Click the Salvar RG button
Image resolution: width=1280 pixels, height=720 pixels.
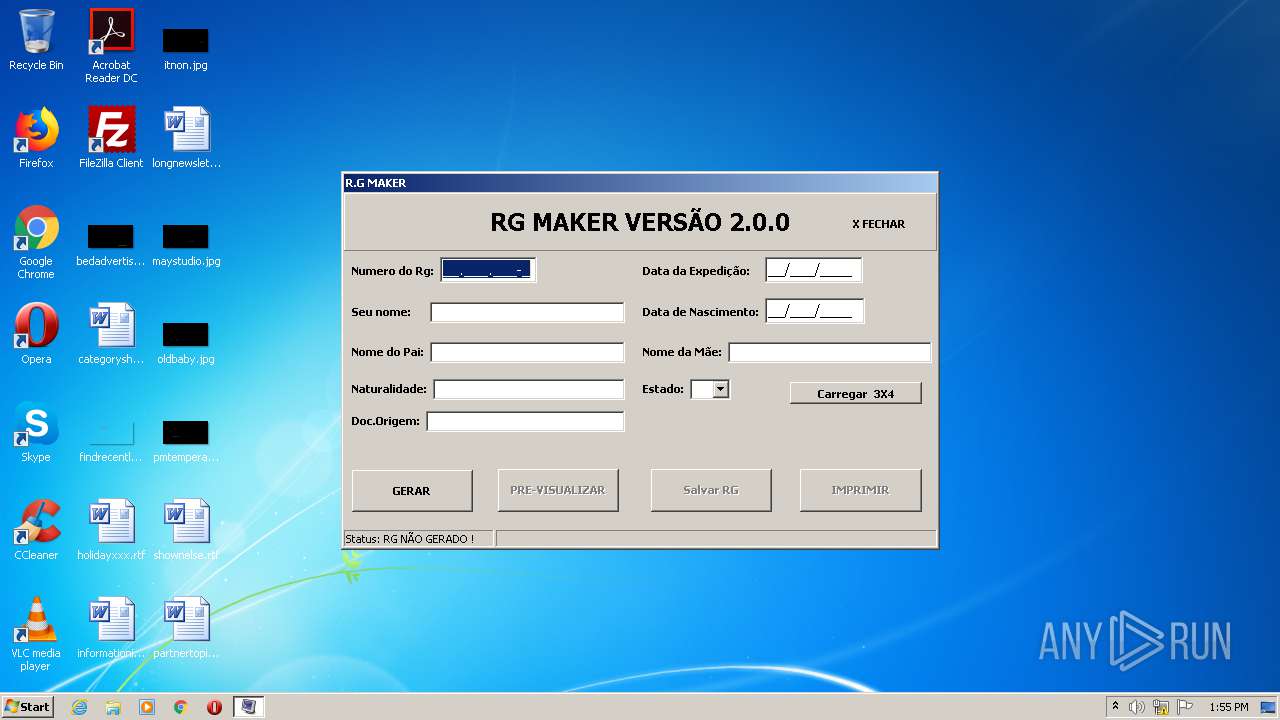[x=711, y=490]
